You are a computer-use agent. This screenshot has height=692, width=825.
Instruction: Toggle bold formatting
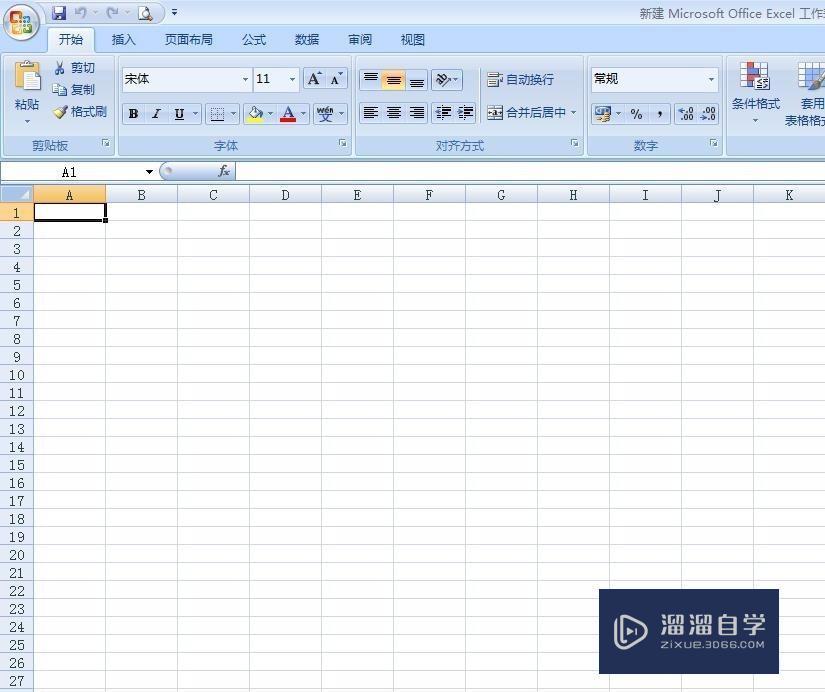[132, 113]
